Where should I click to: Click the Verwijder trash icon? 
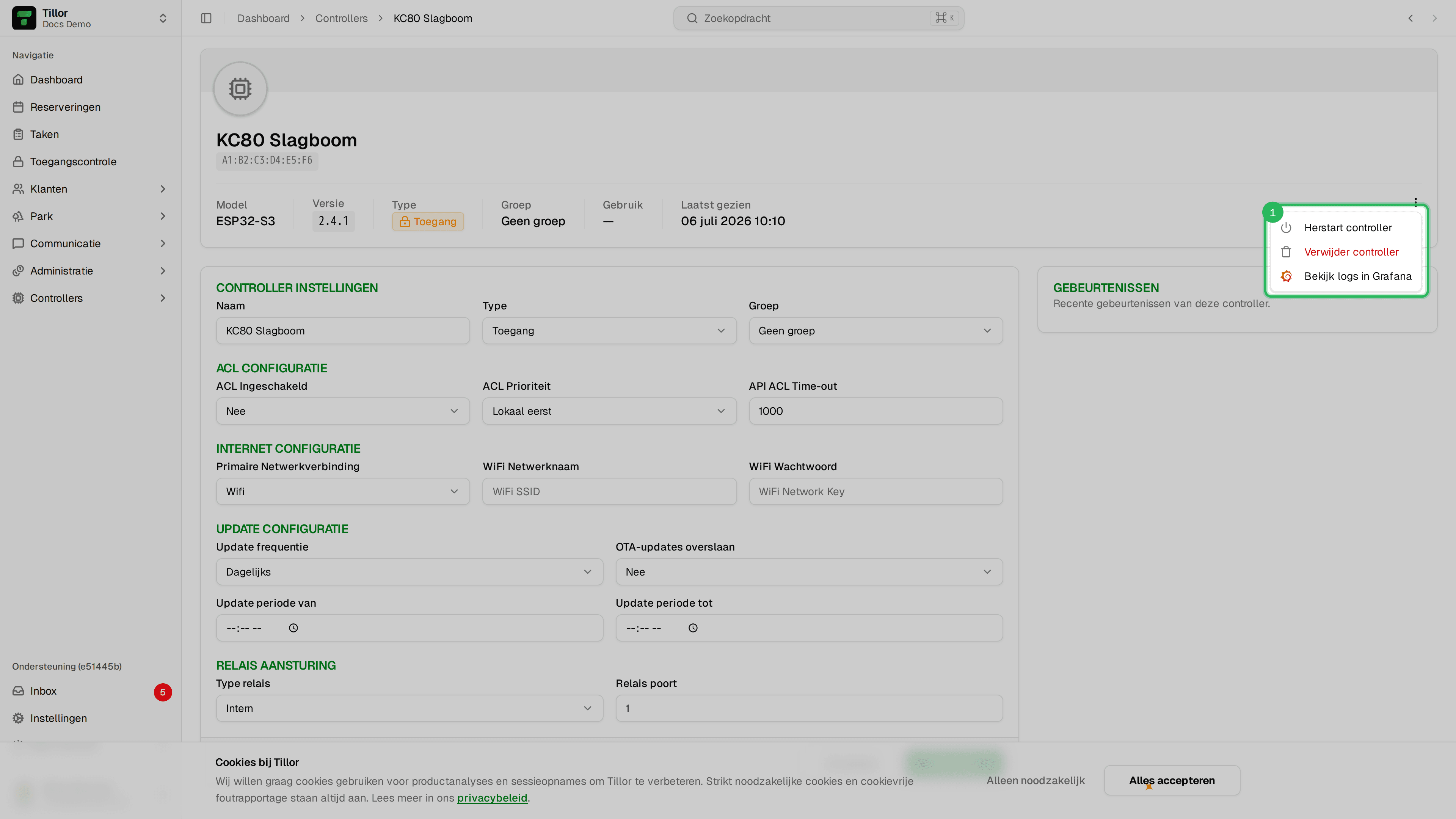click(x=1287, y=252)
